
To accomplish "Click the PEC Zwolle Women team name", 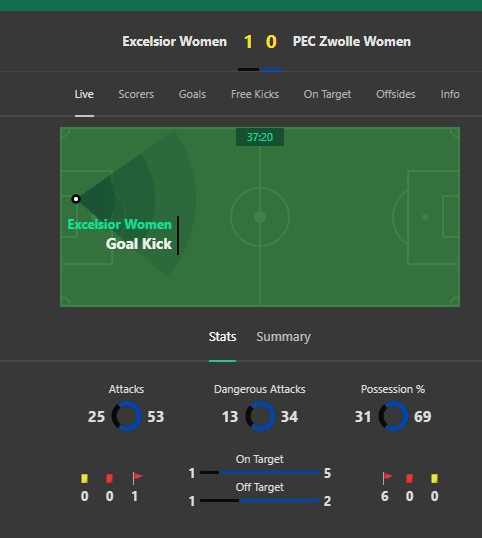I will coord(352,42).
